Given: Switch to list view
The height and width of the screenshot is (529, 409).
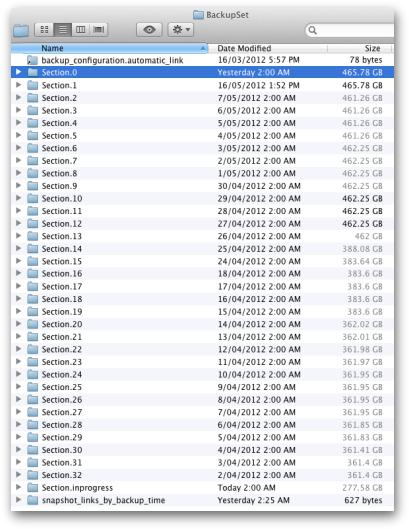Looking at the screenshot, I should click(x=62, y=30).
